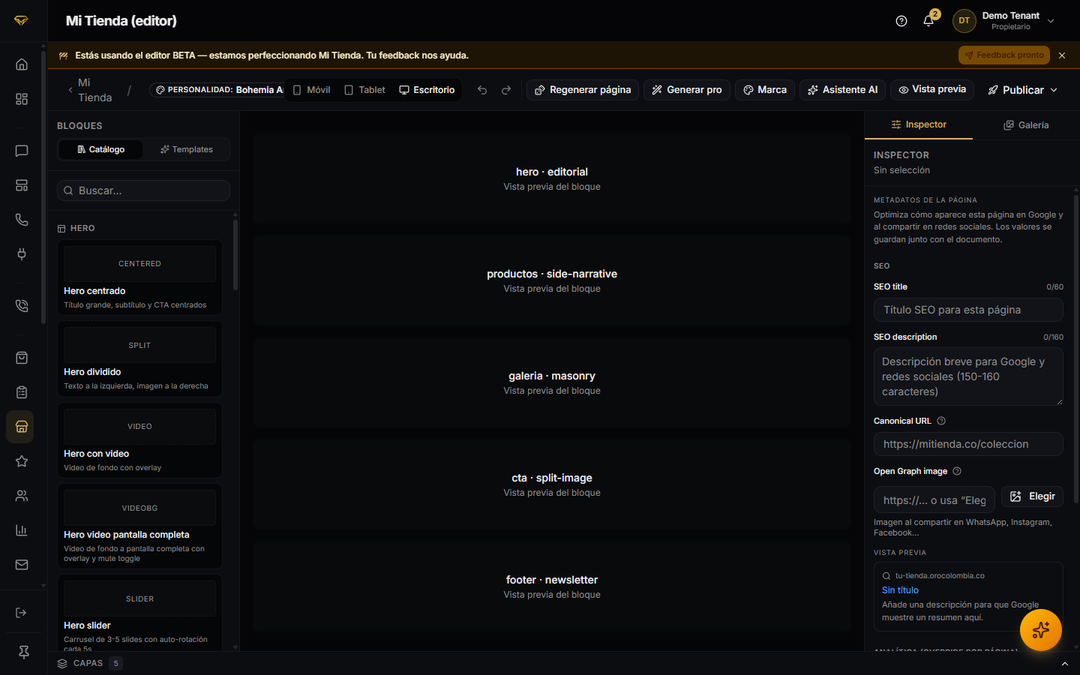Click the blocks catalog scrollbar

236,255
